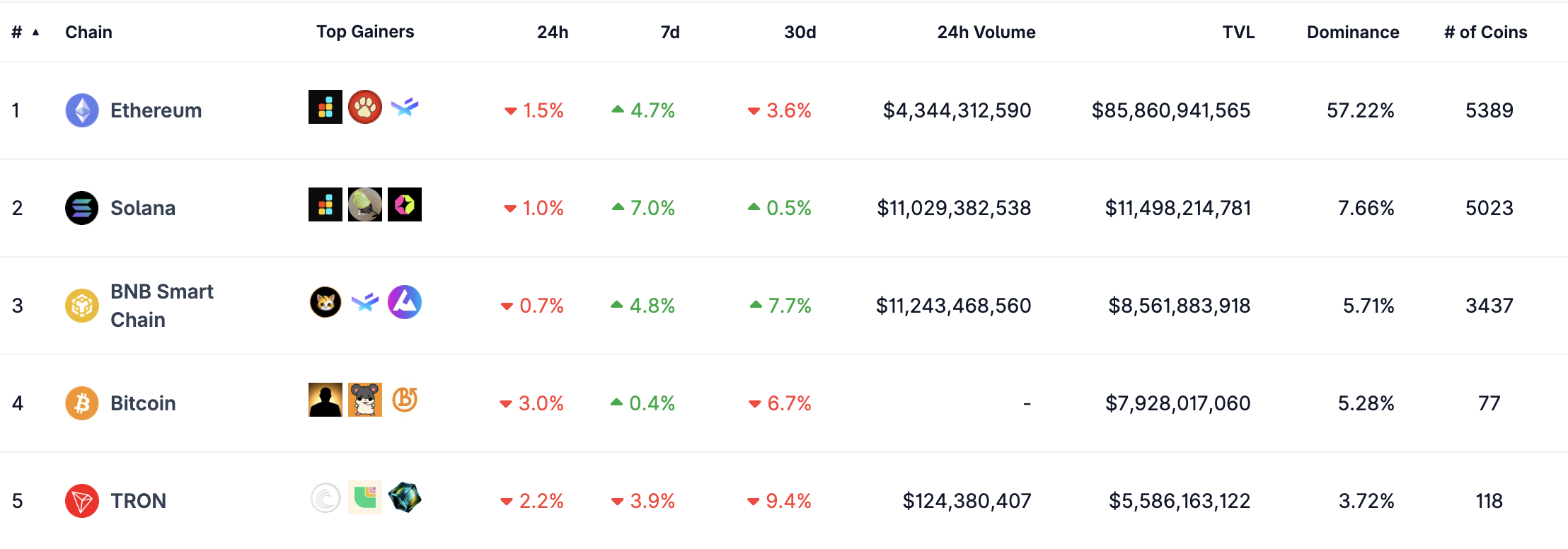Click Solana's 24h volume value
The width and height of the screenshot is (1568, 549).
click(955, 208)
